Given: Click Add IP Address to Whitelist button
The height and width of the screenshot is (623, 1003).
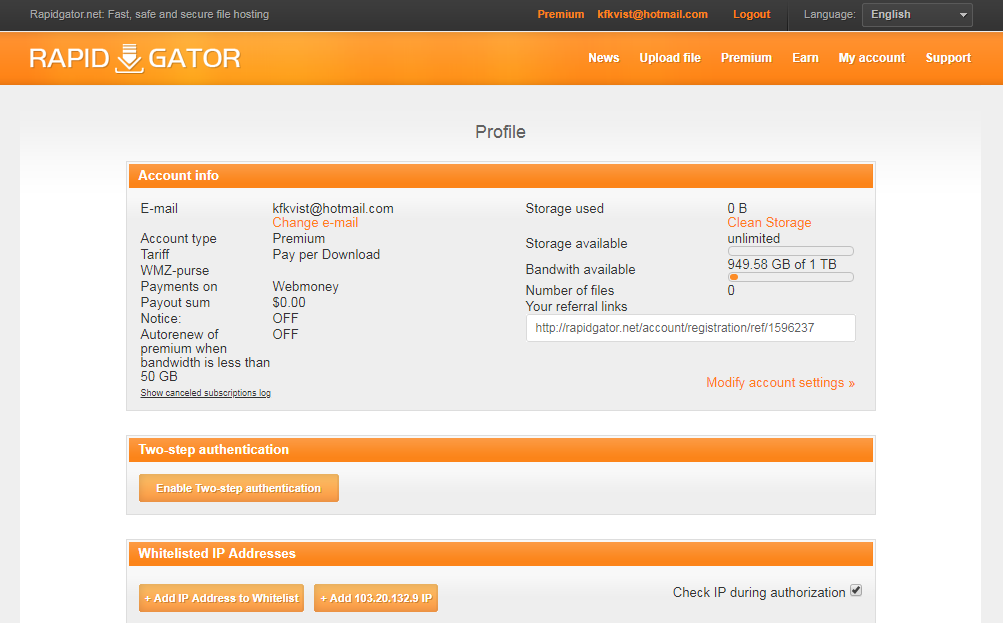Looking at the screenshot, I should [221, 598].
